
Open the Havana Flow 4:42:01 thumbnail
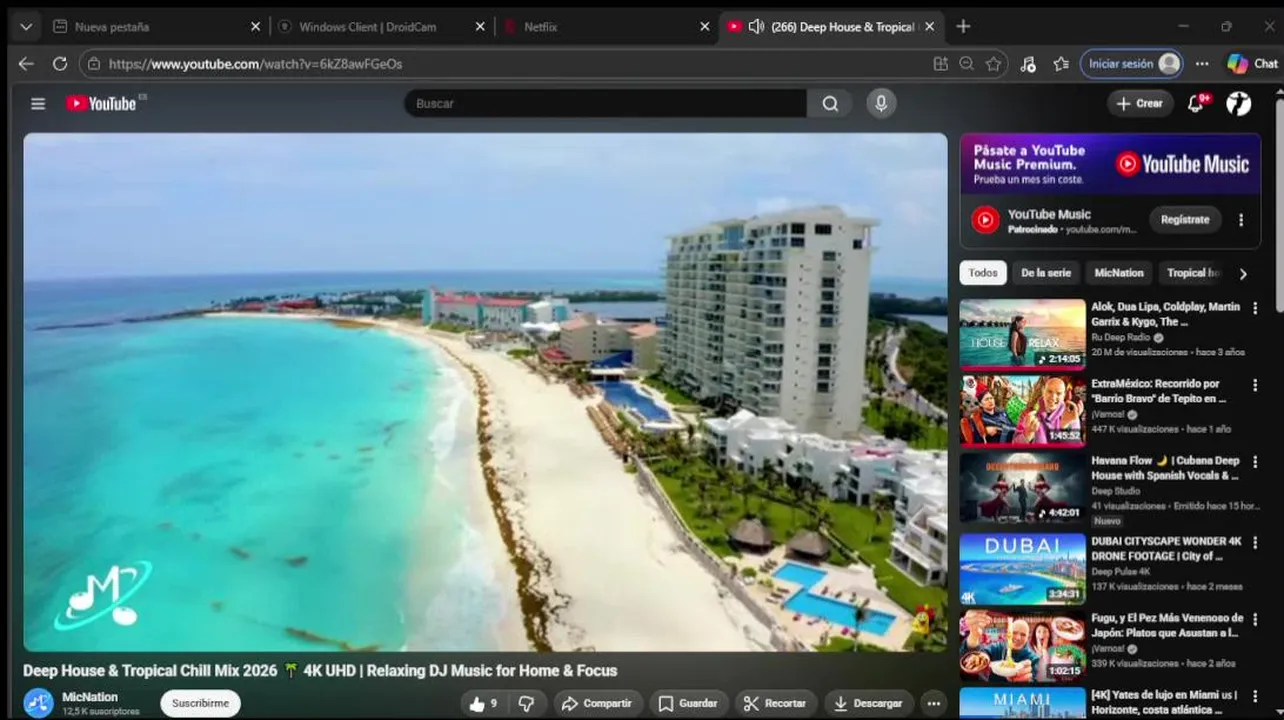pyautogui.click(x=1022, y=488)
